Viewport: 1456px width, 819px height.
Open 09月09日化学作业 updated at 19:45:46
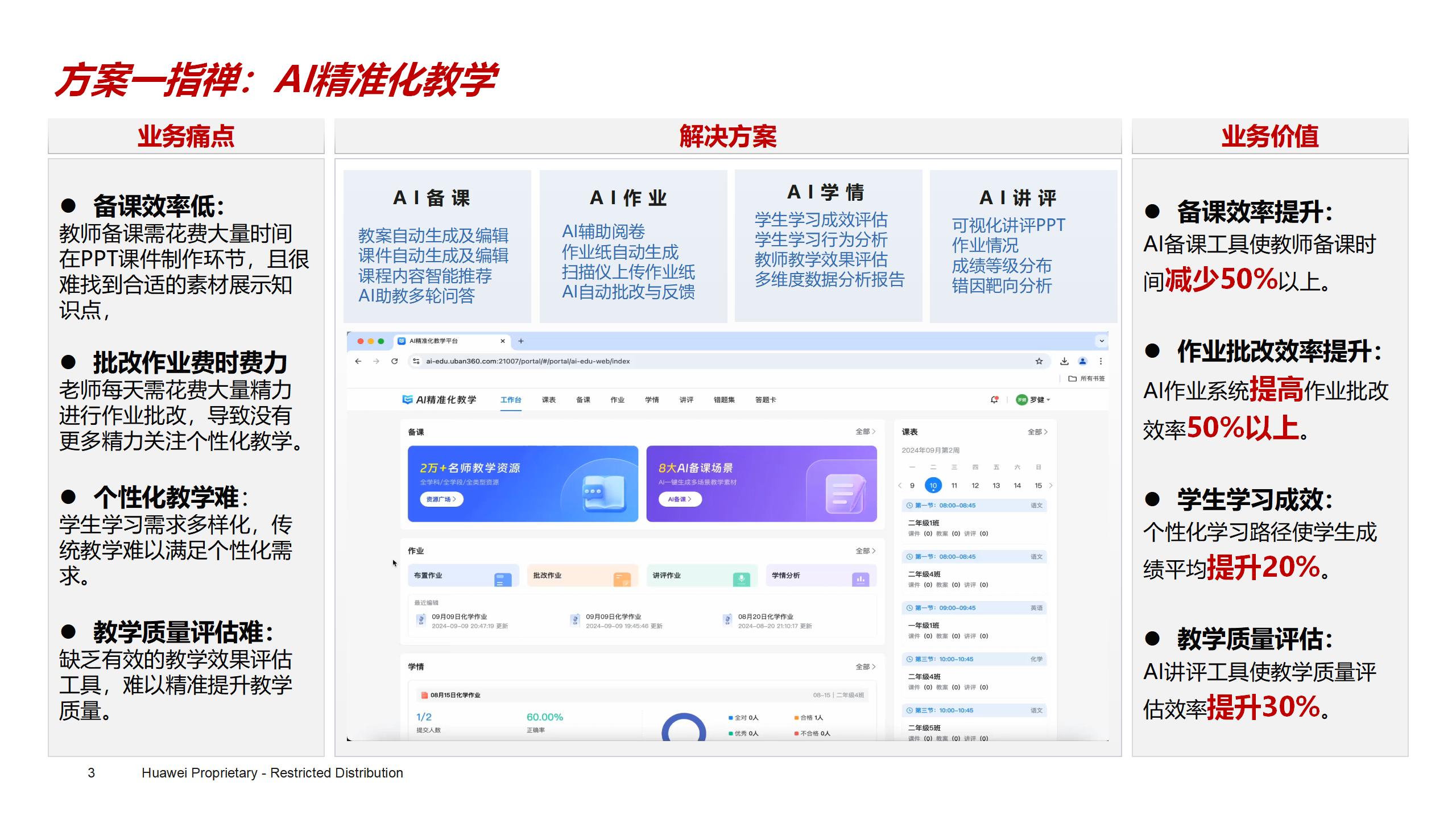617,621
